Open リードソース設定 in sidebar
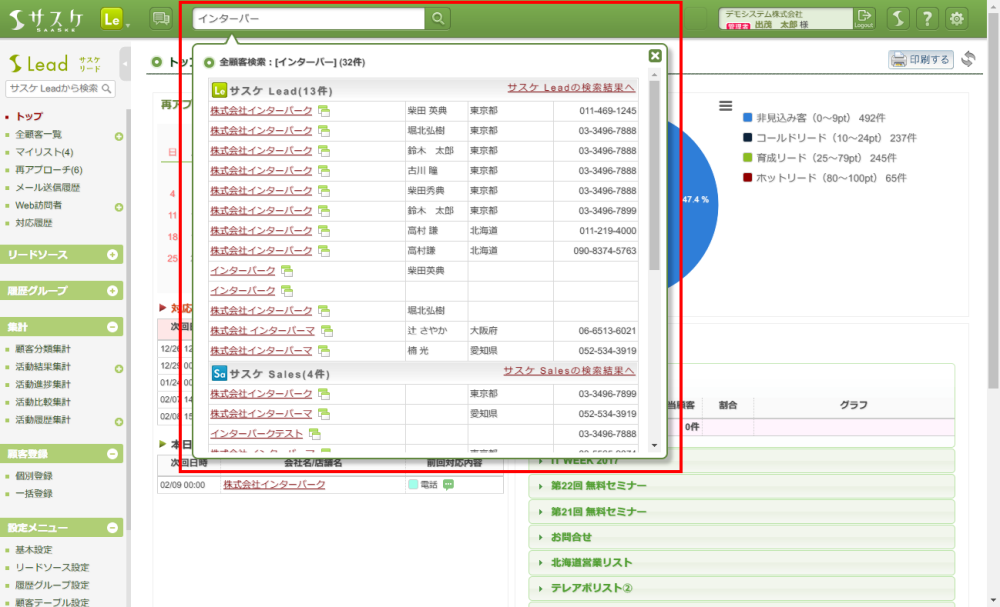 52,567
